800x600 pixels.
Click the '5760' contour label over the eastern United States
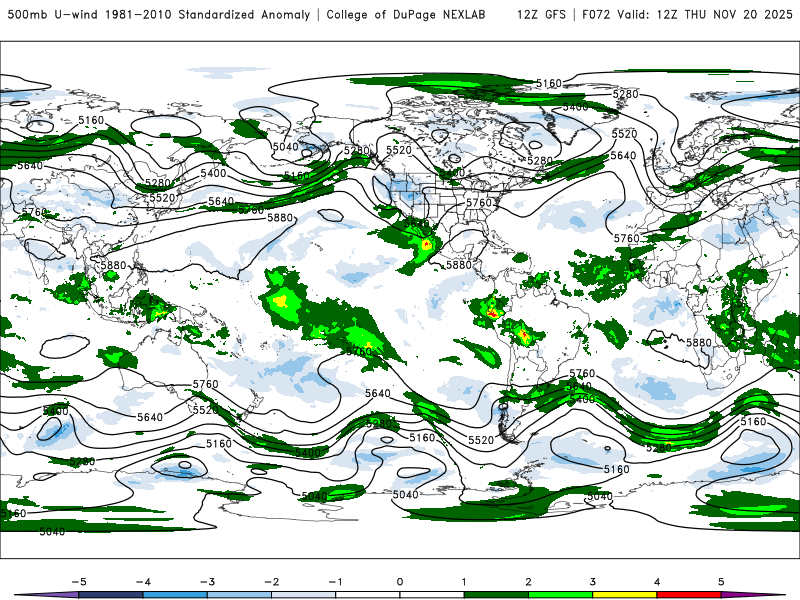coord(479,203)
